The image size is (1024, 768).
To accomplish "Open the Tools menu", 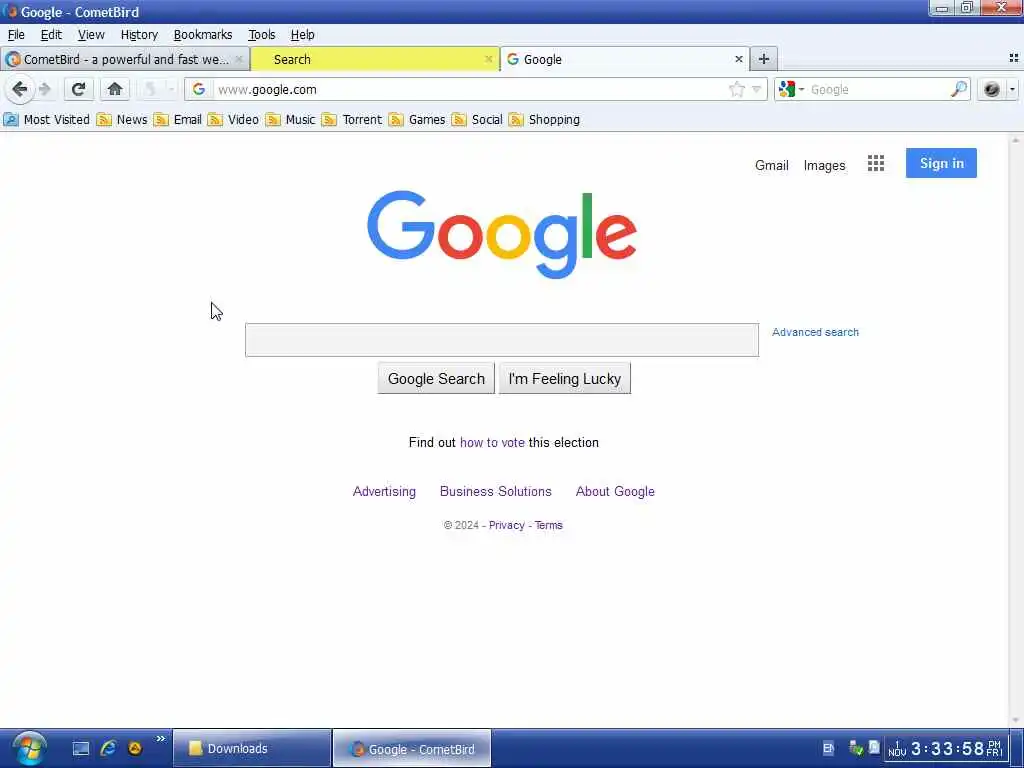I will pos(261,35).
